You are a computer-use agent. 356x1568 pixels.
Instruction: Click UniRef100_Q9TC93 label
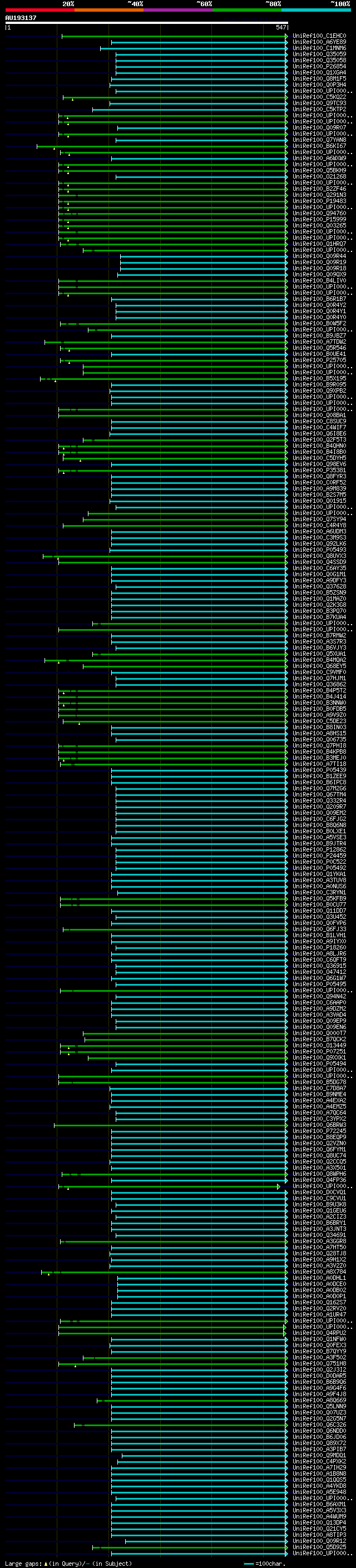point(319,103)
